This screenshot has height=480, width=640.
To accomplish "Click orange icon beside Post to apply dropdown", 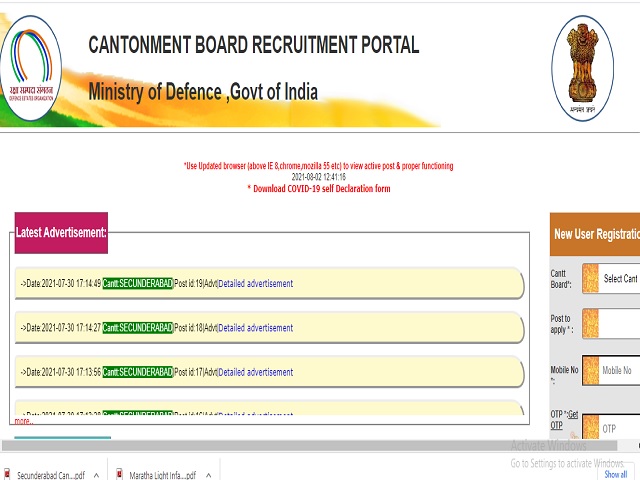I will point(590,323).
